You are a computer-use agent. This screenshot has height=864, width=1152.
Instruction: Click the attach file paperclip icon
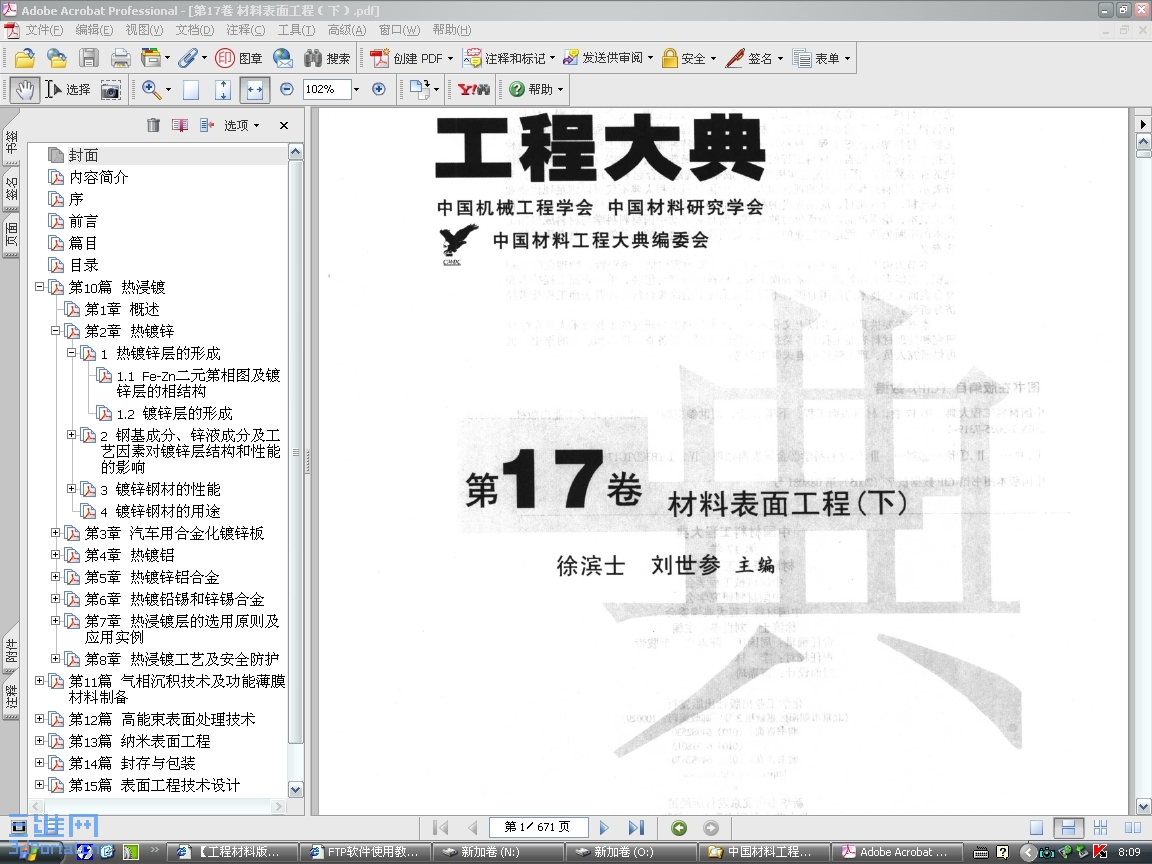pos(188,58)
